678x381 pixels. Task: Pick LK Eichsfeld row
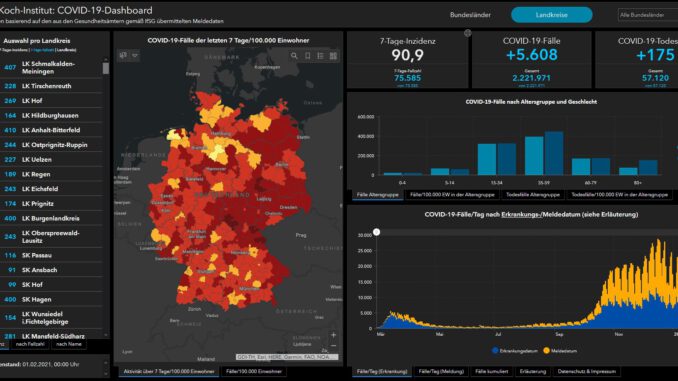click(x=51, y=189)
